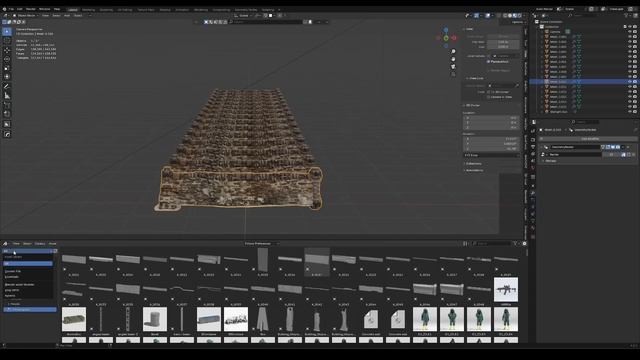Click the red X axis on navigation gizmo
Image resolution: width=640 pixels, height=360 pixels.
[454, 38]
